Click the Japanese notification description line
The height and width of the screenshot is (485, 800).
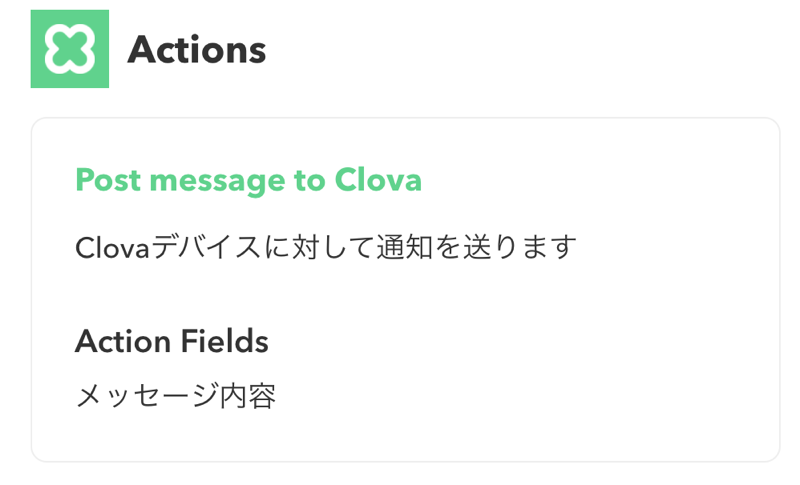click(326, 247)
